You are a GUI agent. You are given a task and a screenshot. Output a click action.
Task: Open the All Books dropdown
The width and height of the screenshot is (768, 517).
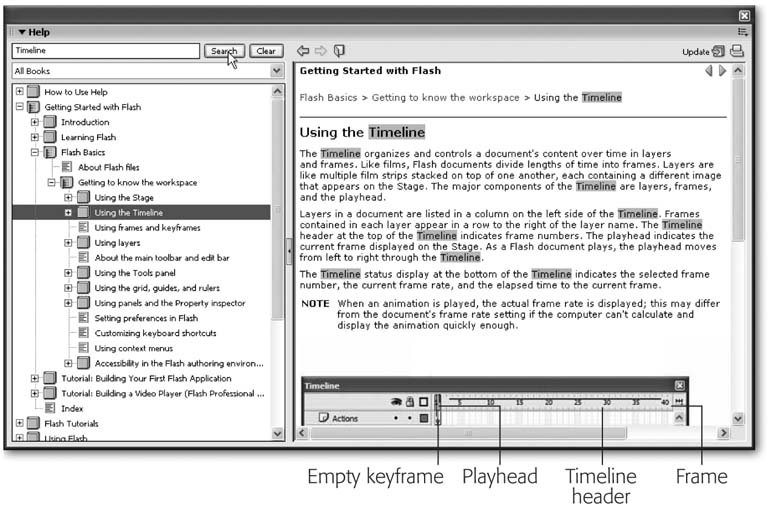tap(277, 72)
